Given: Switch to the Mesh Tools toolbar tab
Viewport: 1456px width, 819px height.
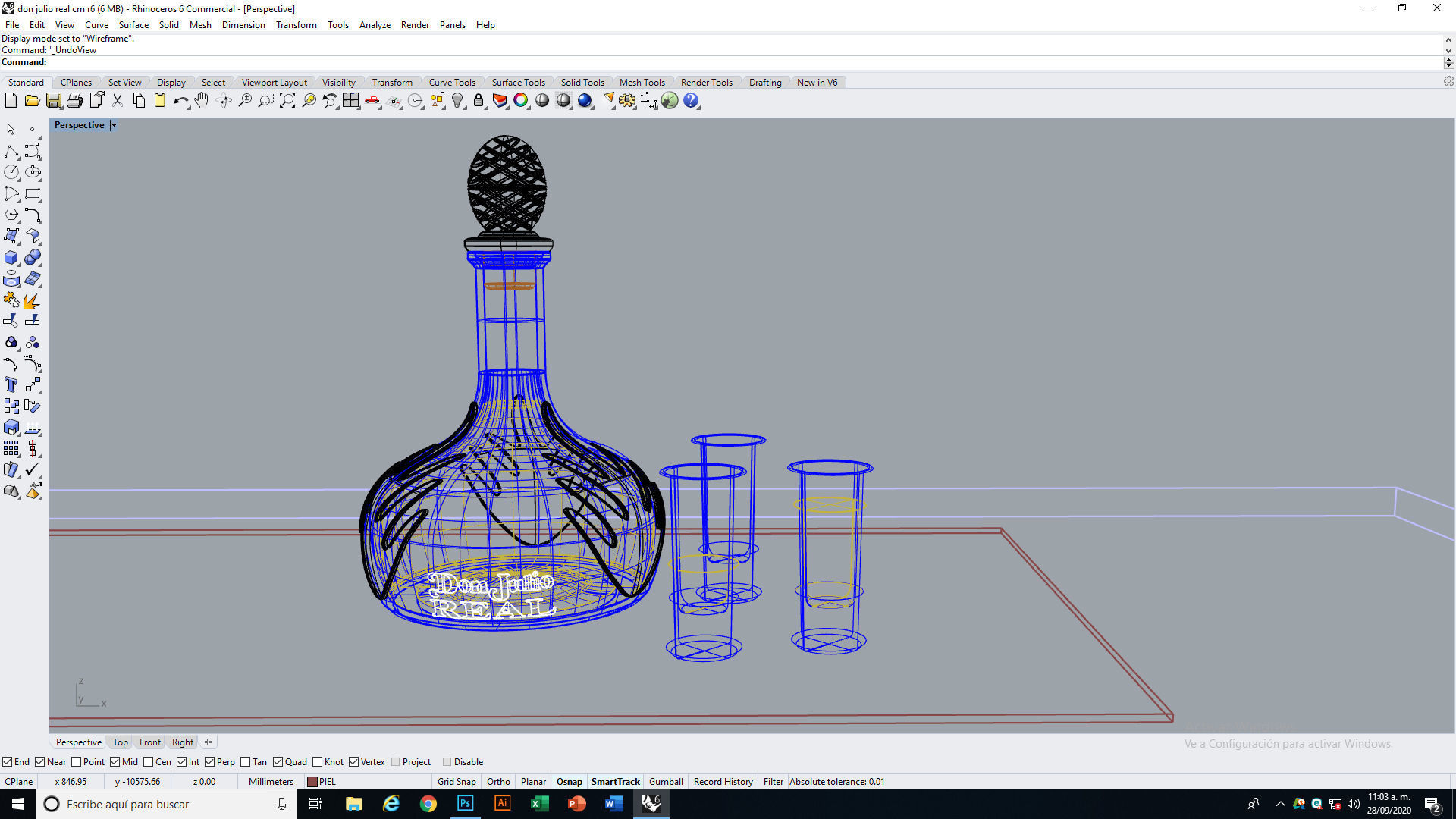Looking at the screenshot, I should [642, 83].
